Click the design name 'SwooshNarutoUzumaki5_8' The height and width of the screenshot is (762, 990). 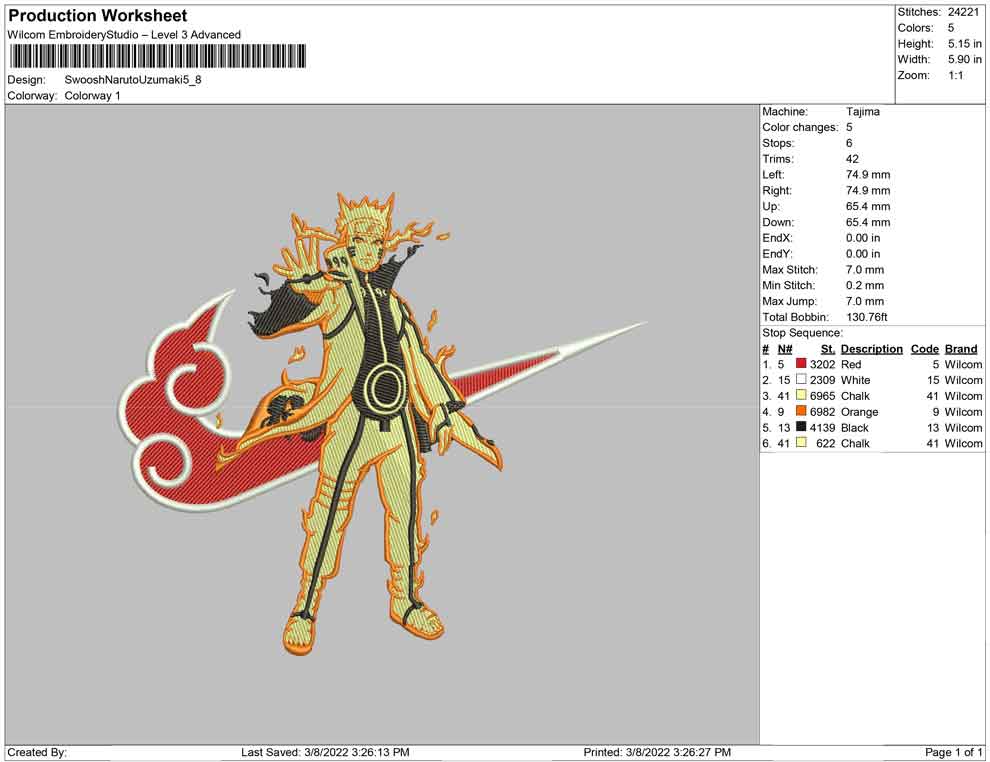(133, 80)
